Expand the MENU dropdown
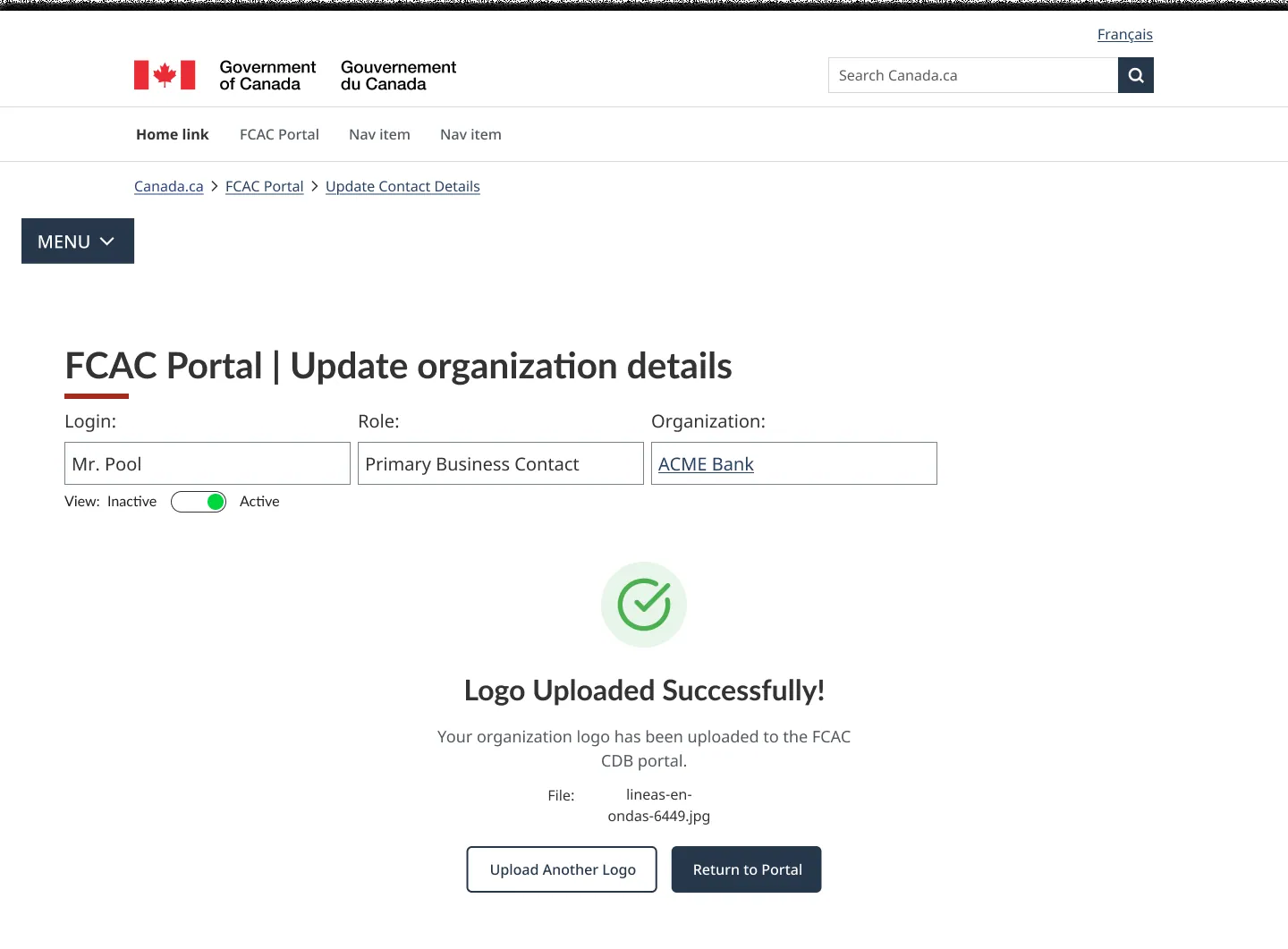Image resolution: width=1288 pixels, height=949 pixels. tap(78, 241)
